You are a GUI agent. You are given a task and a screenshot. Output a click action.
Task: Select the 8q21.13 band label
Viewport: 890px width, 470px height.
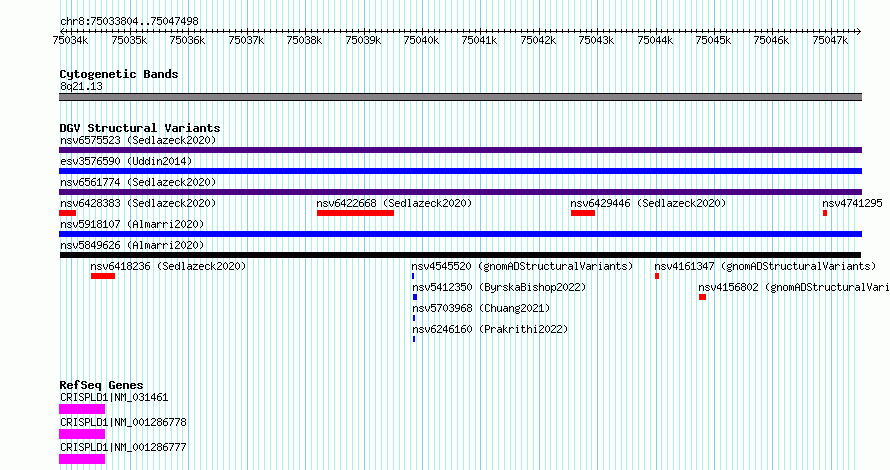(81, 86)
